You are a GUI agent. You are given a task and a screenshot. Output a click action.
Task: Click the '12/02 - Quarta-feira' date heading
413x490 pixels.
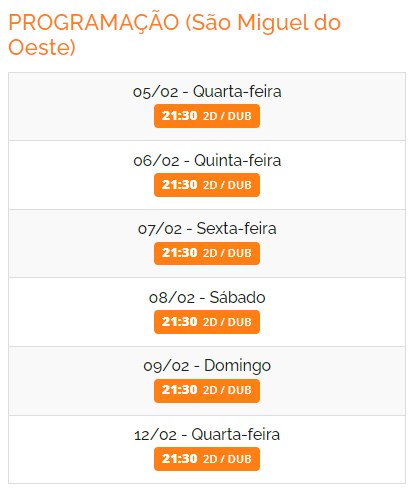click(207, 435)
